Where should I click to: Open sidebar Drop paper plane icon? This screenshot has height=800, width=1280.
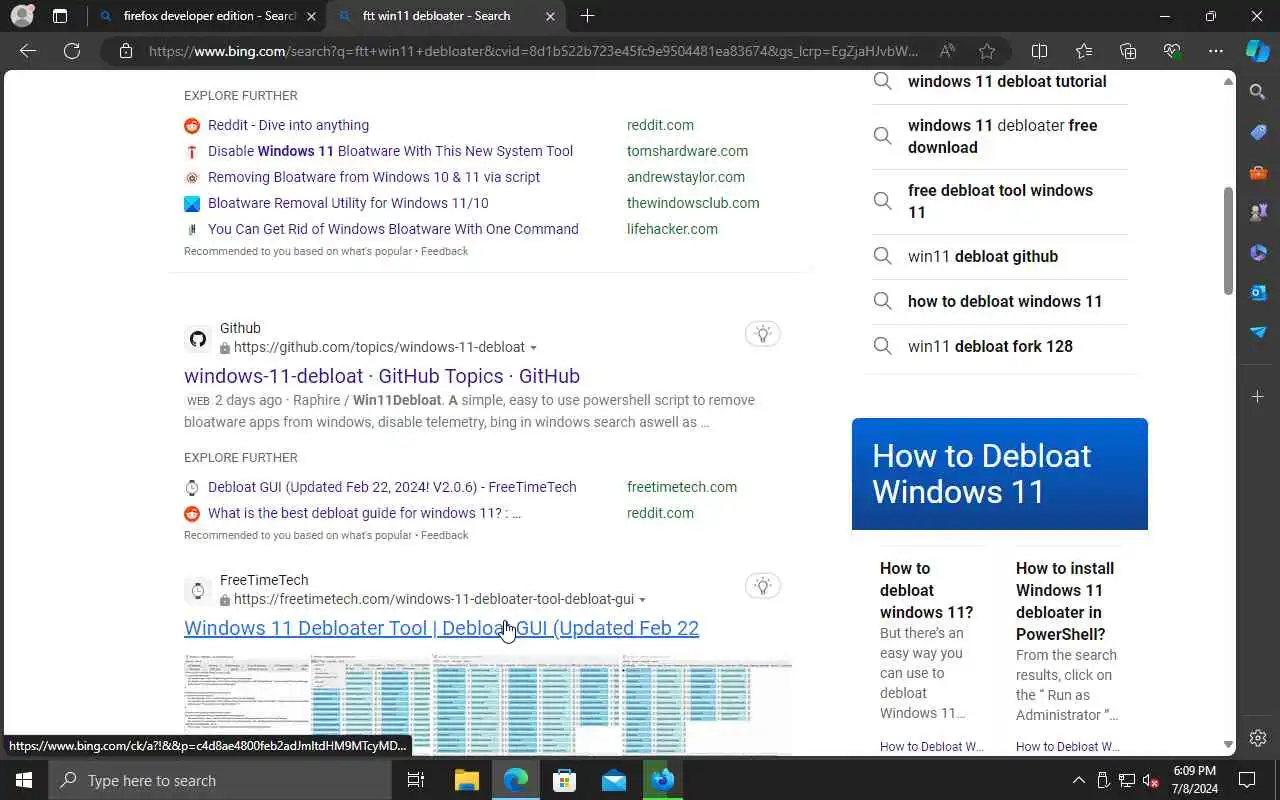(x=1258, y=332)
